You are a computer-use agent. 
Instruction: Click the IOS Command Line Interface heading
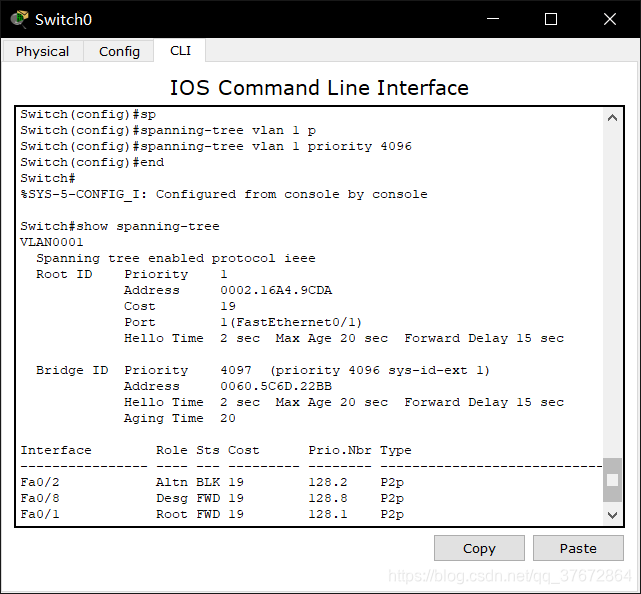[x=319, y=88]
